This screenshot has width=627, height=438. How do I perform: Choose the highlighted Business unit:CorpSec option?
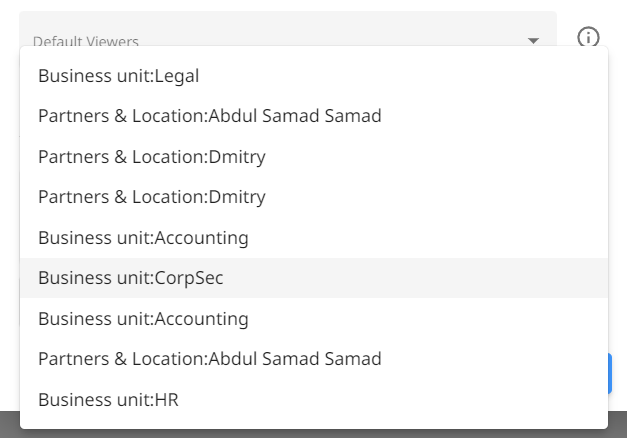(314, 278)
